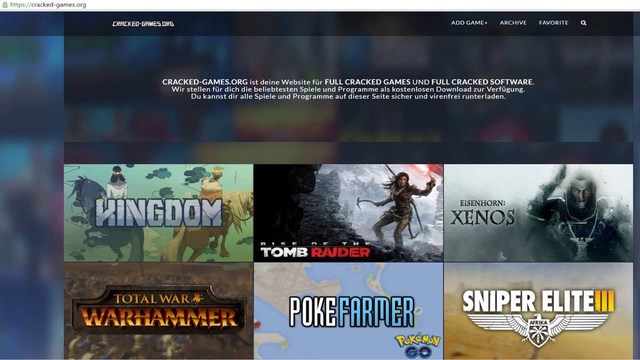Click the secure padlock icon in address bar
Screen dimensions: 640x360
[5, 5]
